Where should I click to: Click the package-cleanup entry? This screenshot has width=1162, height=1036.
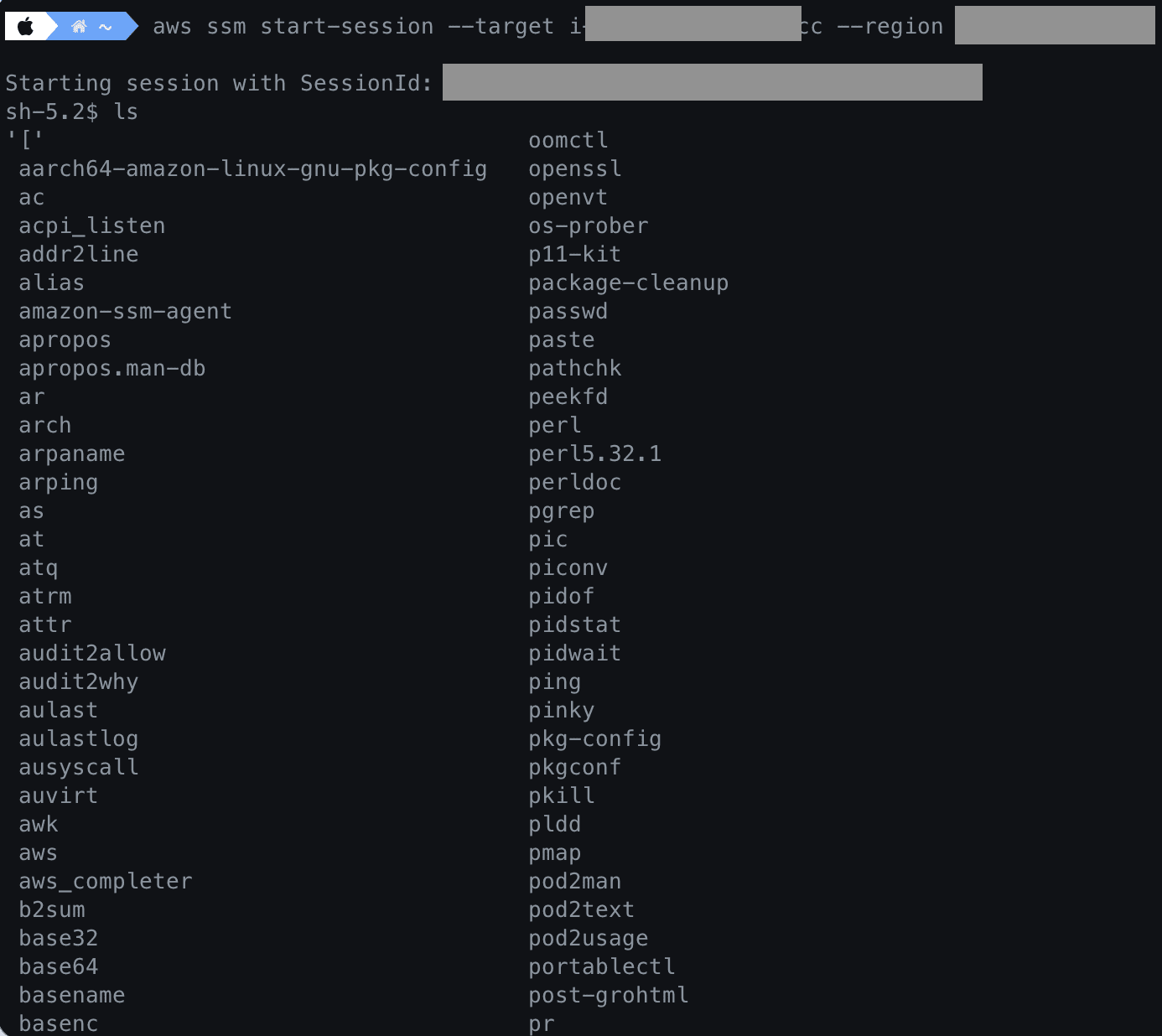click(x=628, y=282)
